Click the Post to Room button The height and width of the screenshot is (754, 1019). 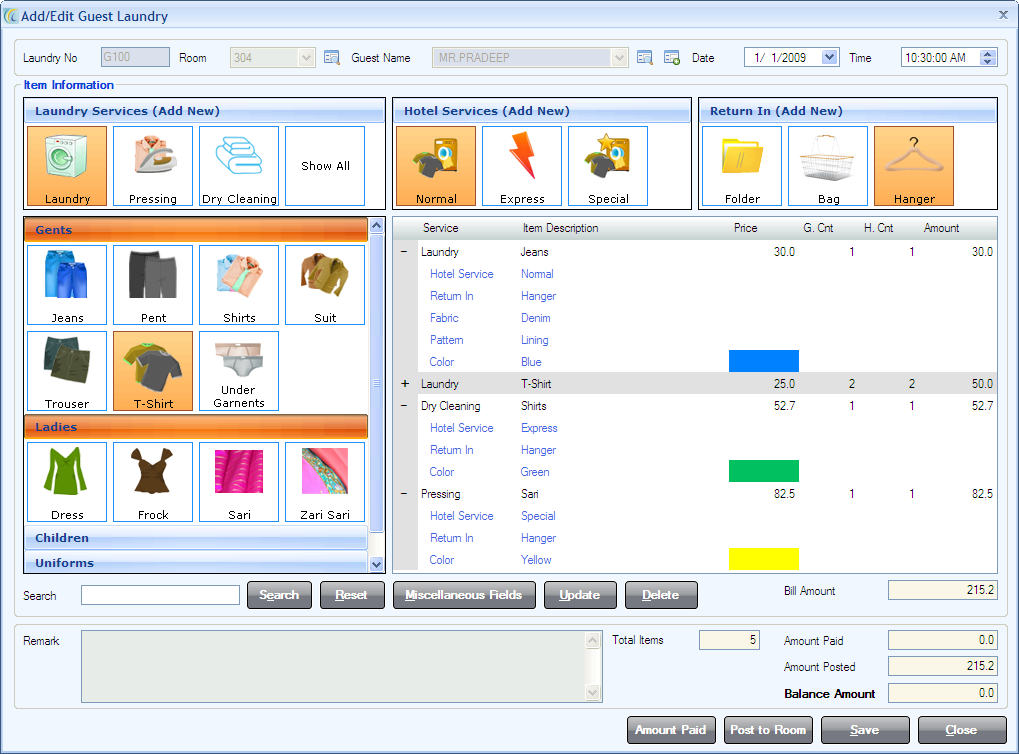[x=767, y=730]
